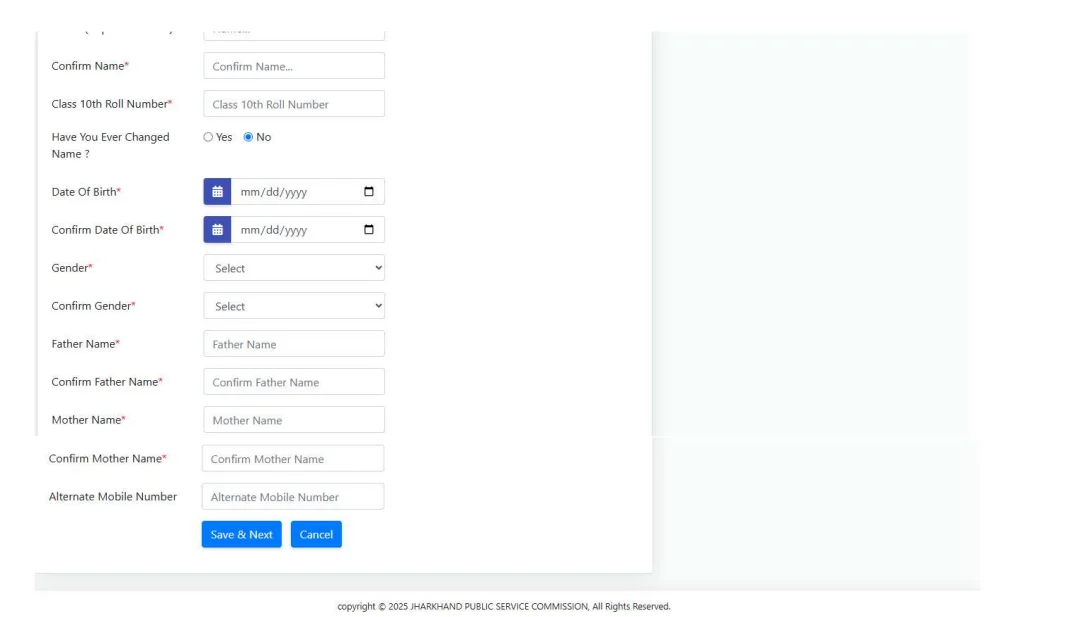Screen dimensions: 1086x617
Task: Open the Gender dropdown
Action: coord(293,267)
